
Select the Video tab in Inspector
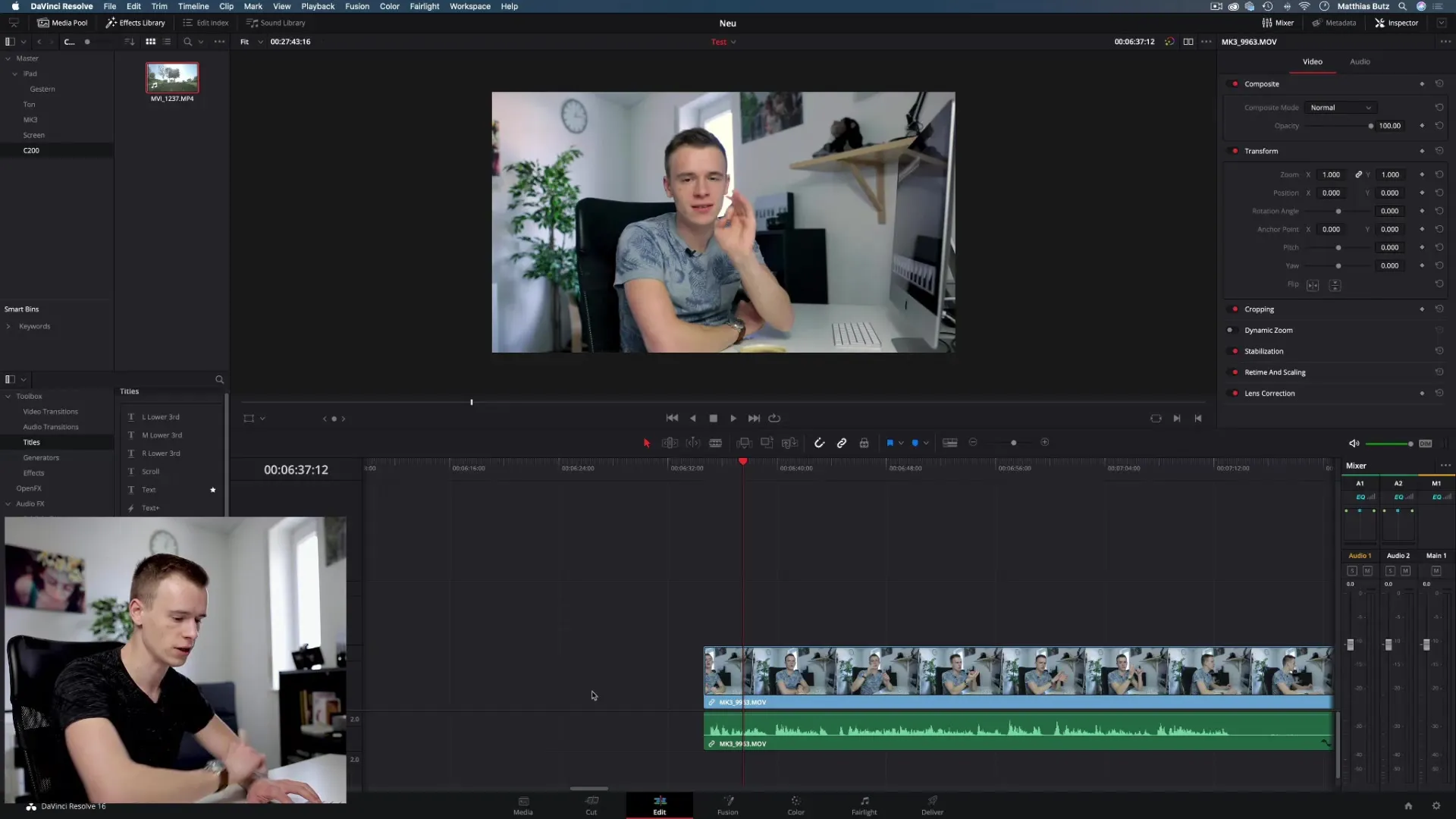(1313, 61)
